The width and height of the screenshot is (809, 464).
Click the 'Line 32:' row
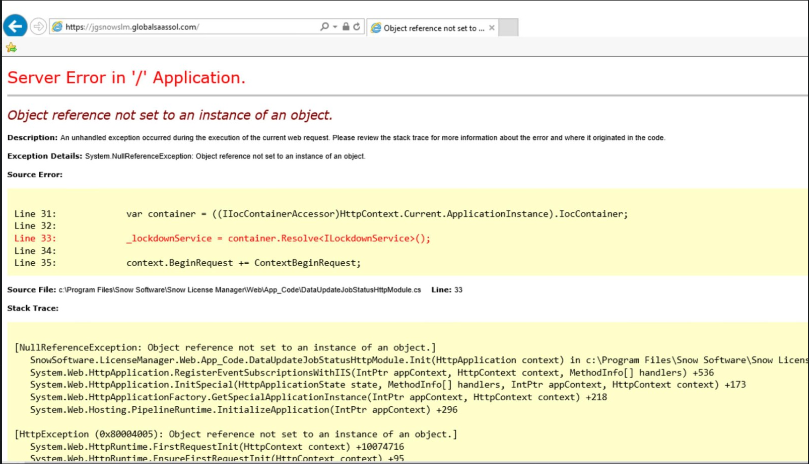point(35,226)
